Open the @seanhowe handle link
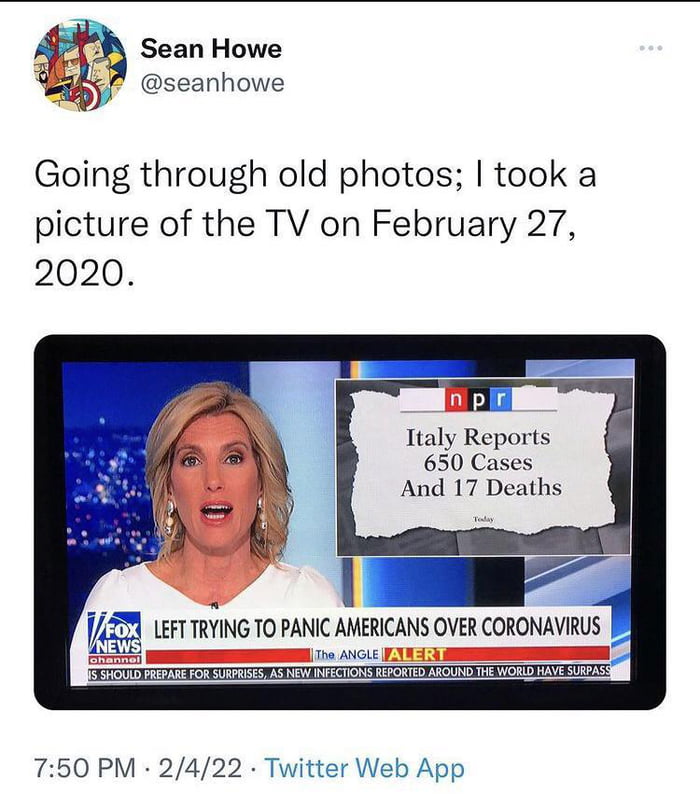Image resolution: width=700 pixels, height=794 pixels. [212, 83]
